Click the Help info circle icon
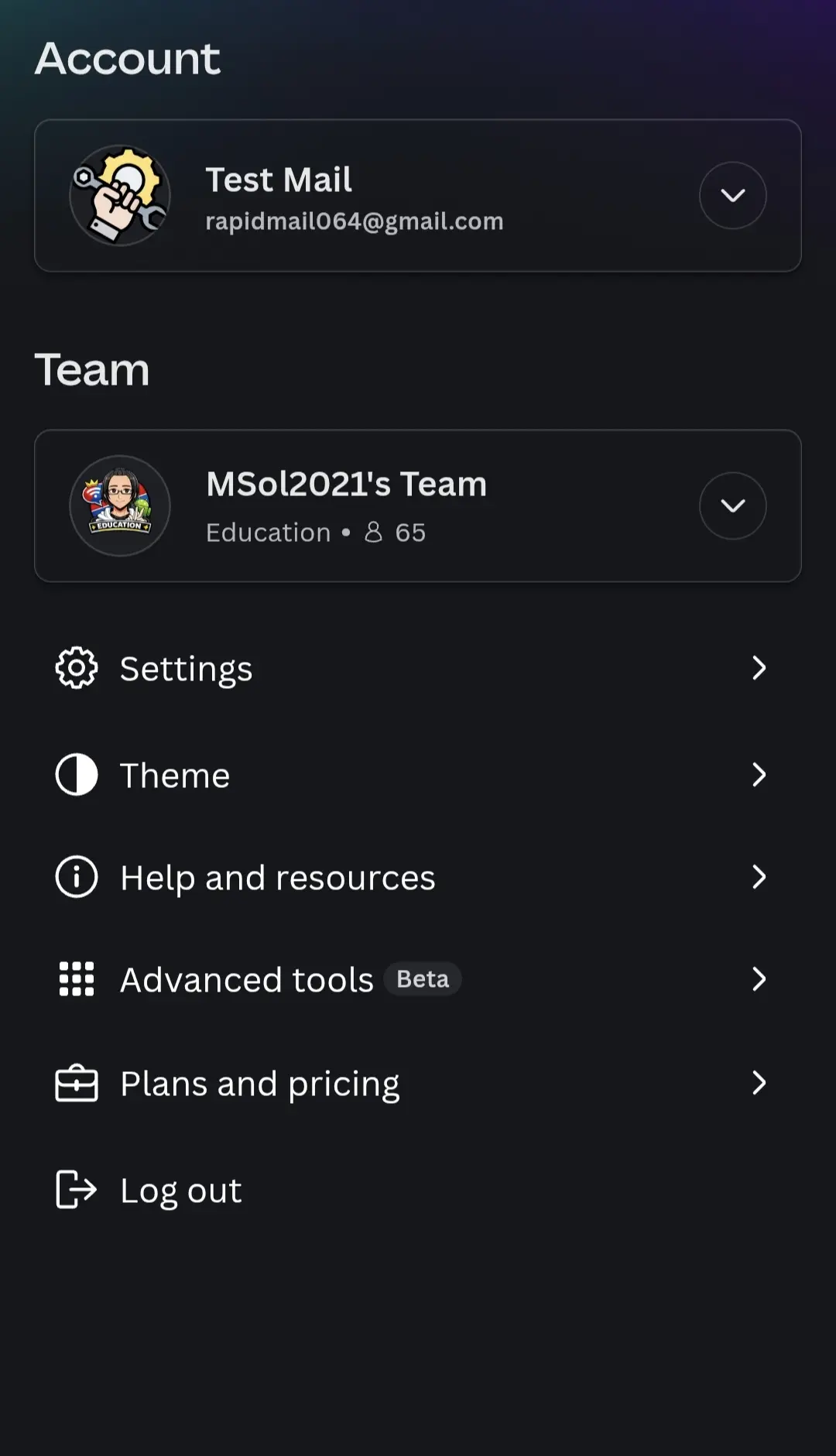Image resolution: width=836 pixels, height=1456 pixels. (77, 877)
